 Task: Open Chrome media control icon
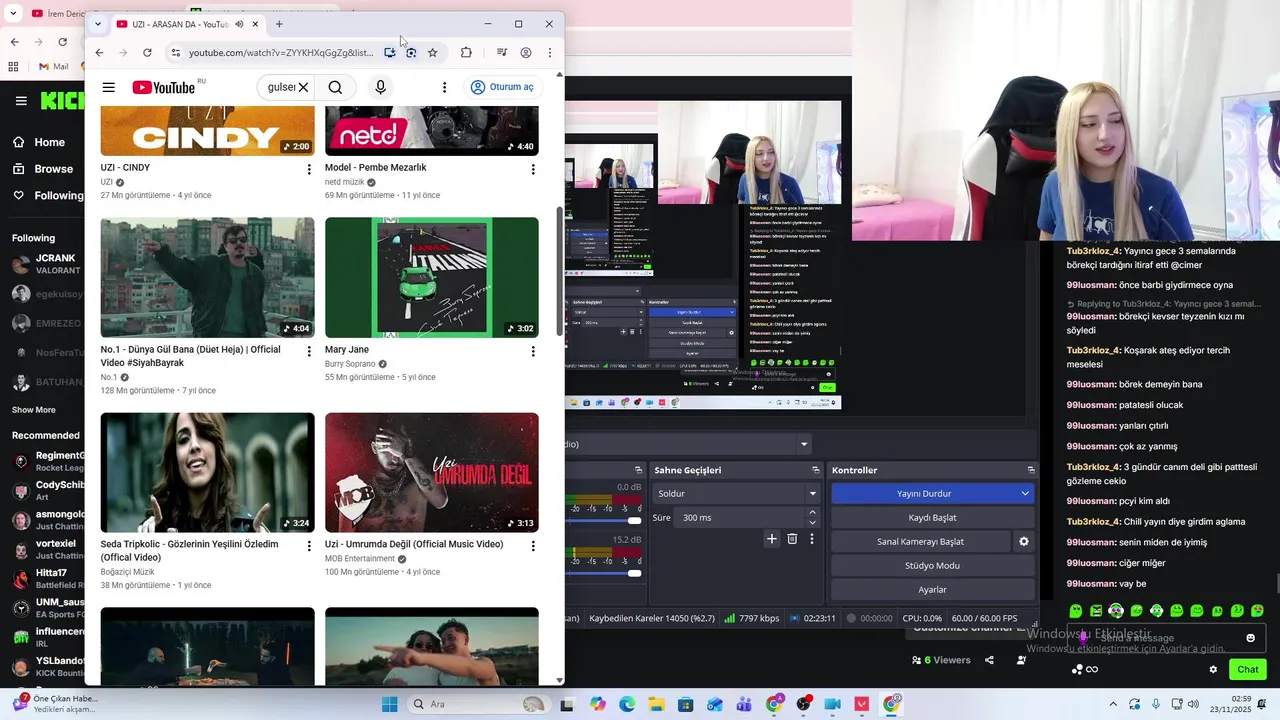(502, 52)
